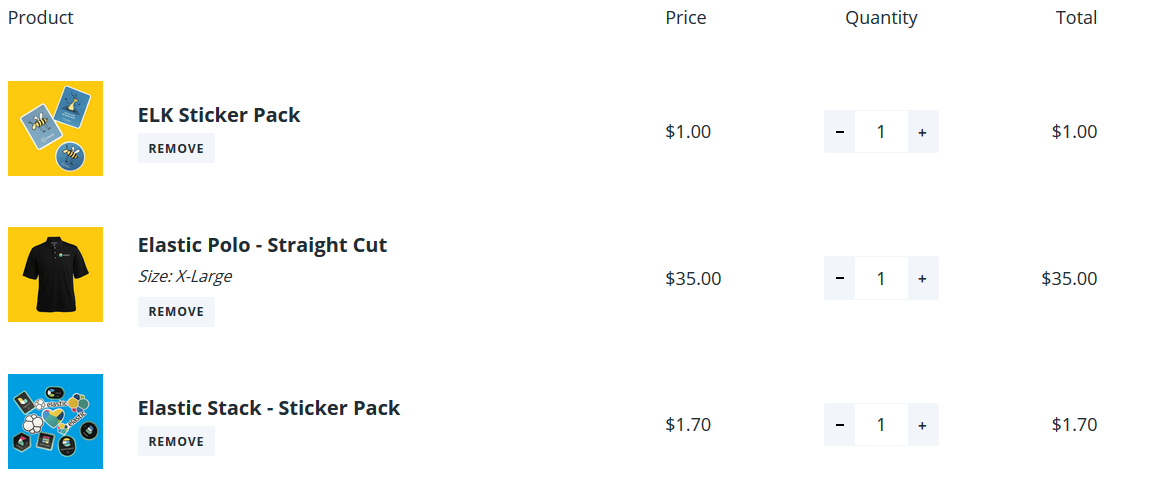Open Elastic Polo - Straight Cut link

[x=262, y=245]
